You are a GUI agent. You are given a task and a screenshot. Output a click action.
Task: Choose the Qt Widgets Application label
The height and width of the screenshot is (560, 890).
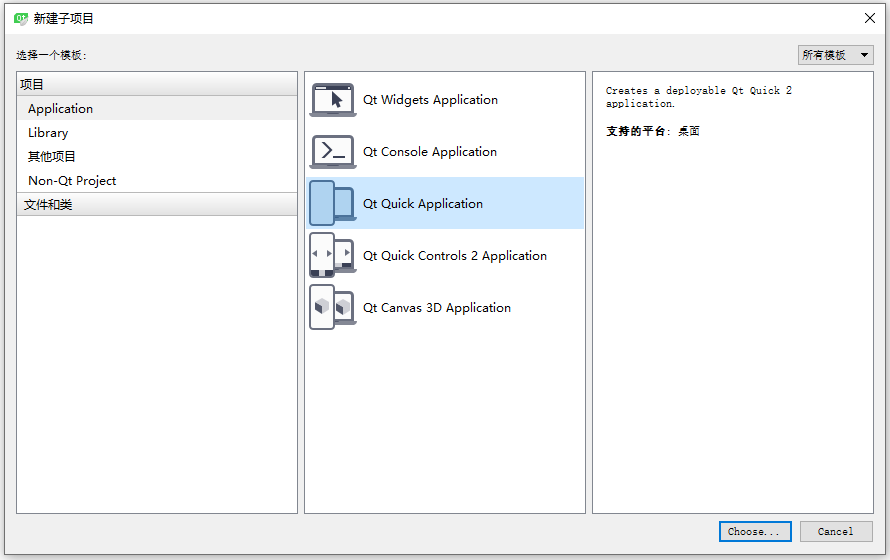pyautogui.click(x=430, y=100)
